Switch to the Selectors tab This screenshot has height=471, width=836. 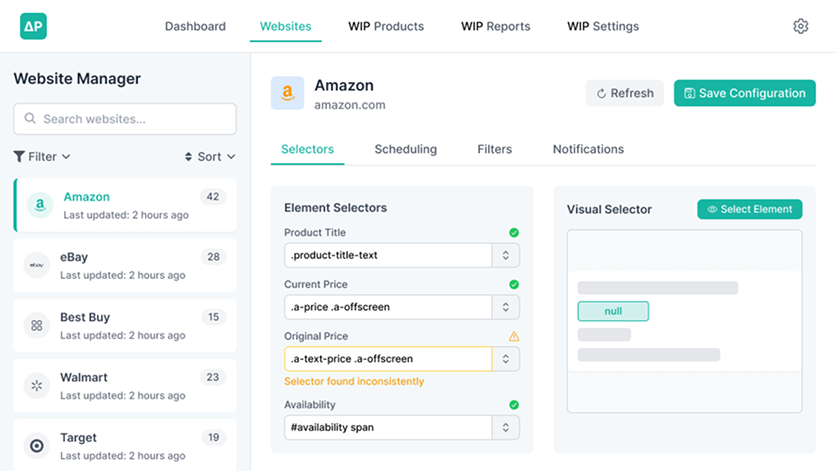(x=308, y=149)
